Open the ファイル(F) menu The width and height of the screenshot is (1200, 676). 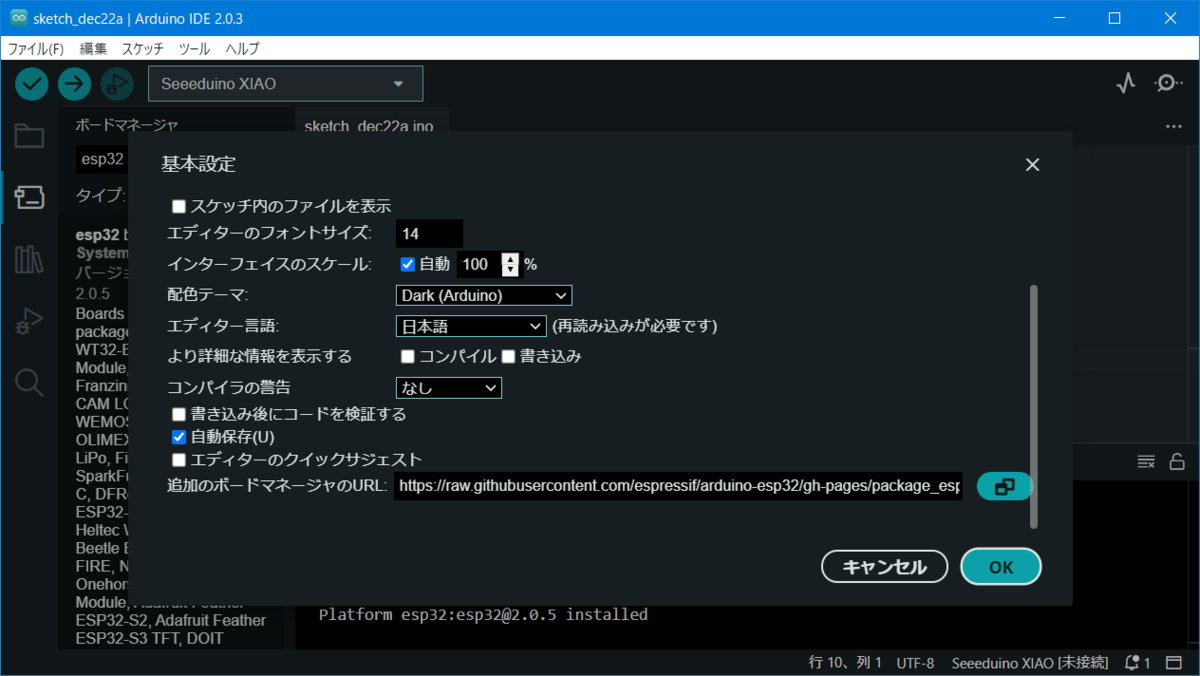[x=36, y=48]
